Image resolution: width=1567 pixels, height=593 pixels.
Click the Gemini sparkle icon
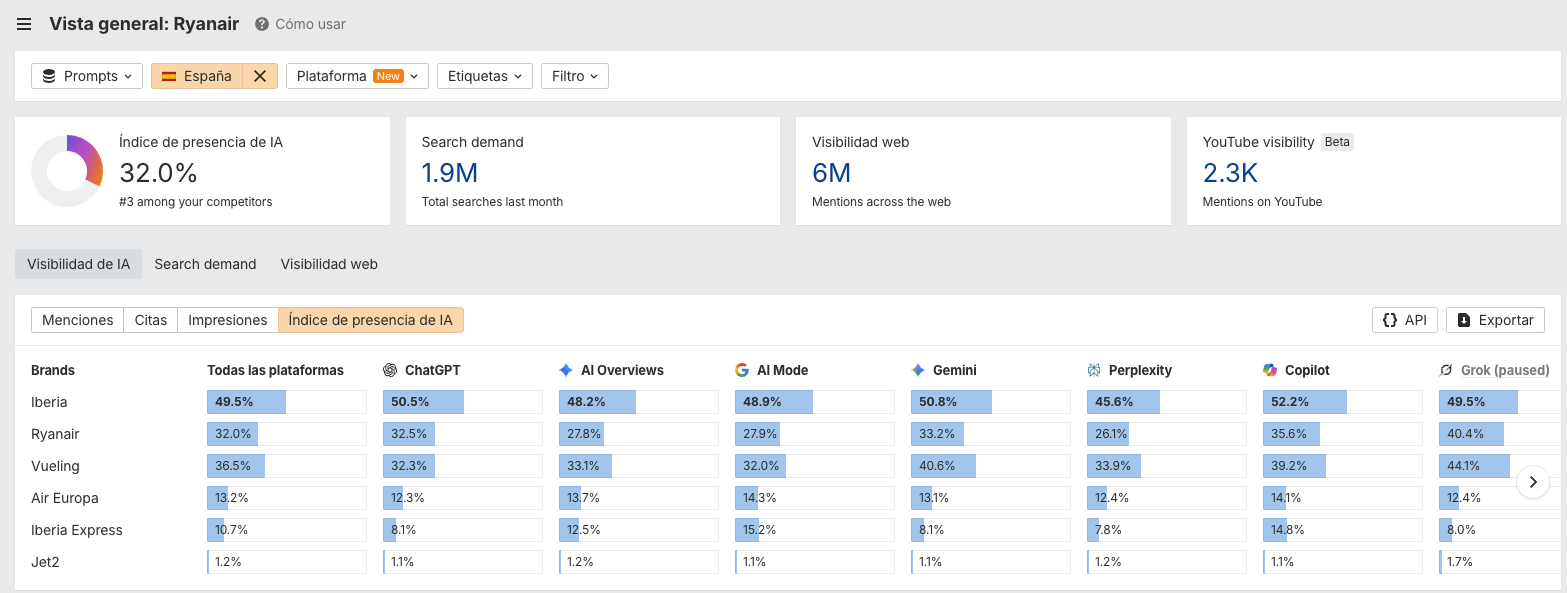918,370
